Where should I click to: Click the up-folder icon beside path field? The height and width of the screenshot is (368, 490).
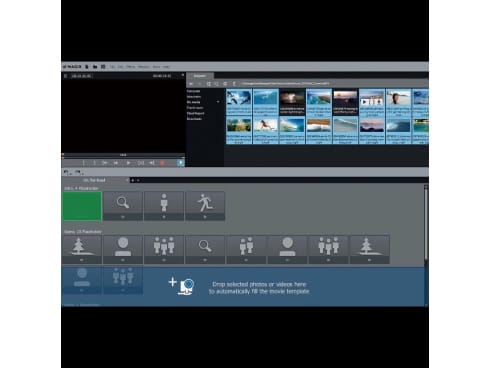coord(234,84)
